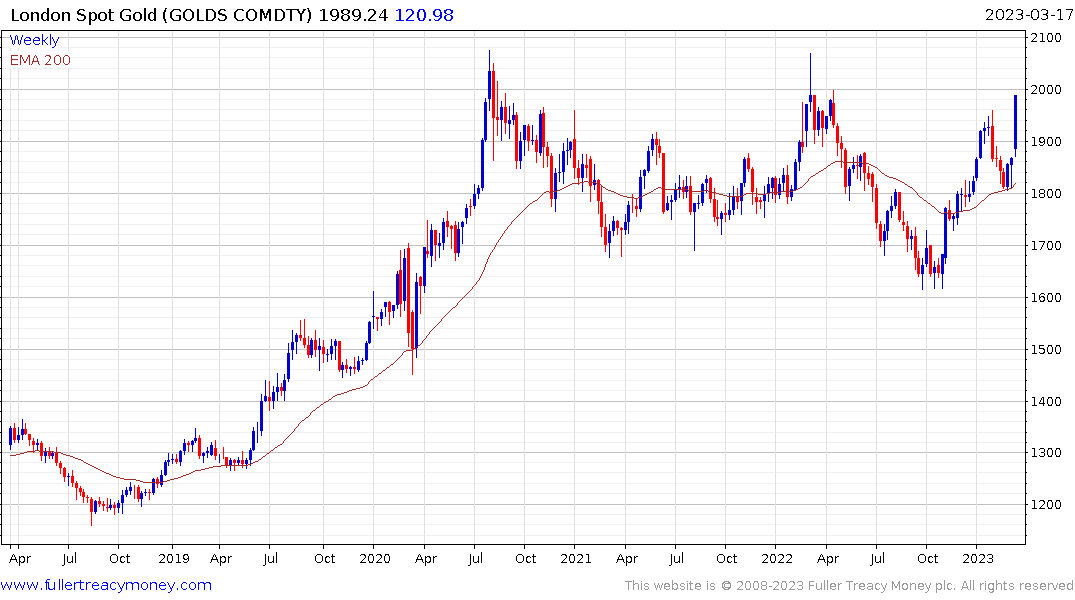
Task: Click the 2019 year label on time axis
Action: tap(174, 559)
